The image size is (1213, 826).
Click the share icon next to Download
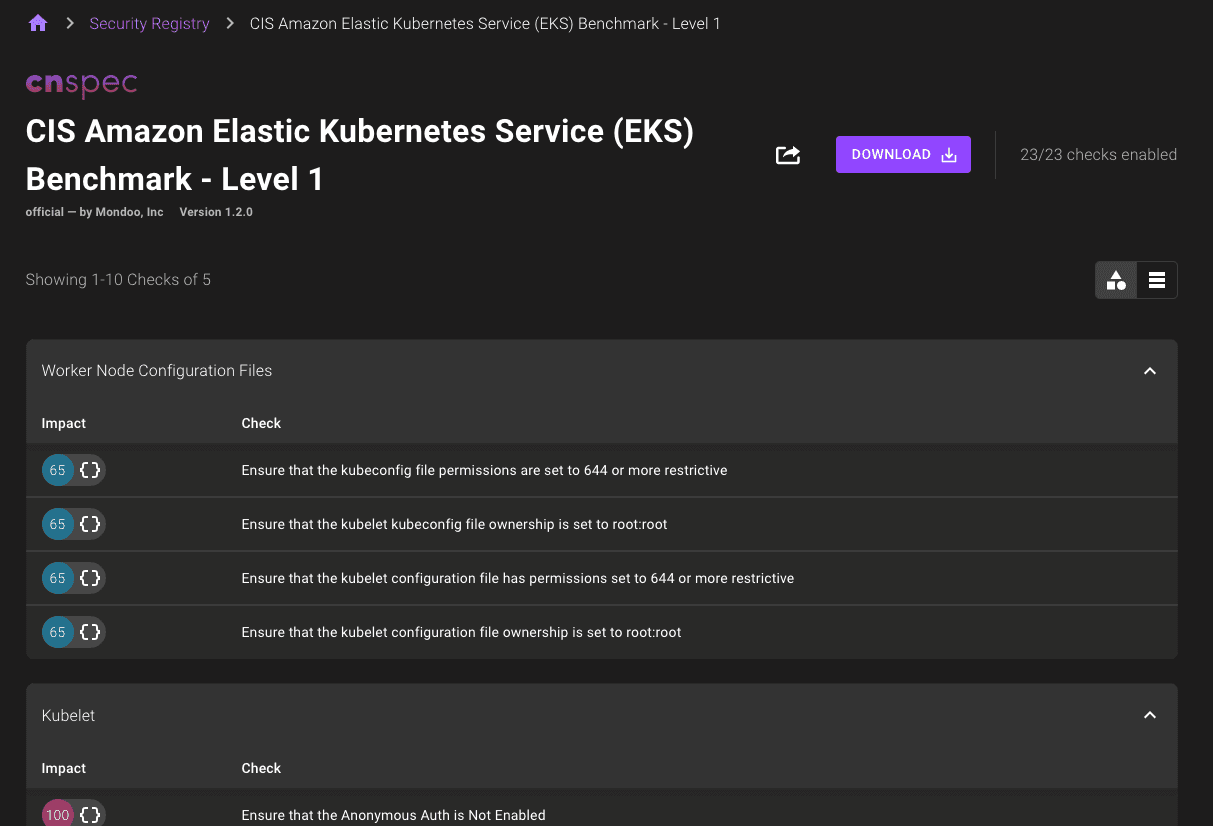[788, 155]
